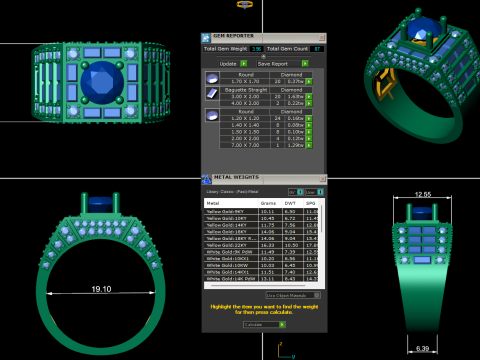Click the metal list vertical scrollbar
The height and width of the screenshot is (360, 480).
pos(322,219)
